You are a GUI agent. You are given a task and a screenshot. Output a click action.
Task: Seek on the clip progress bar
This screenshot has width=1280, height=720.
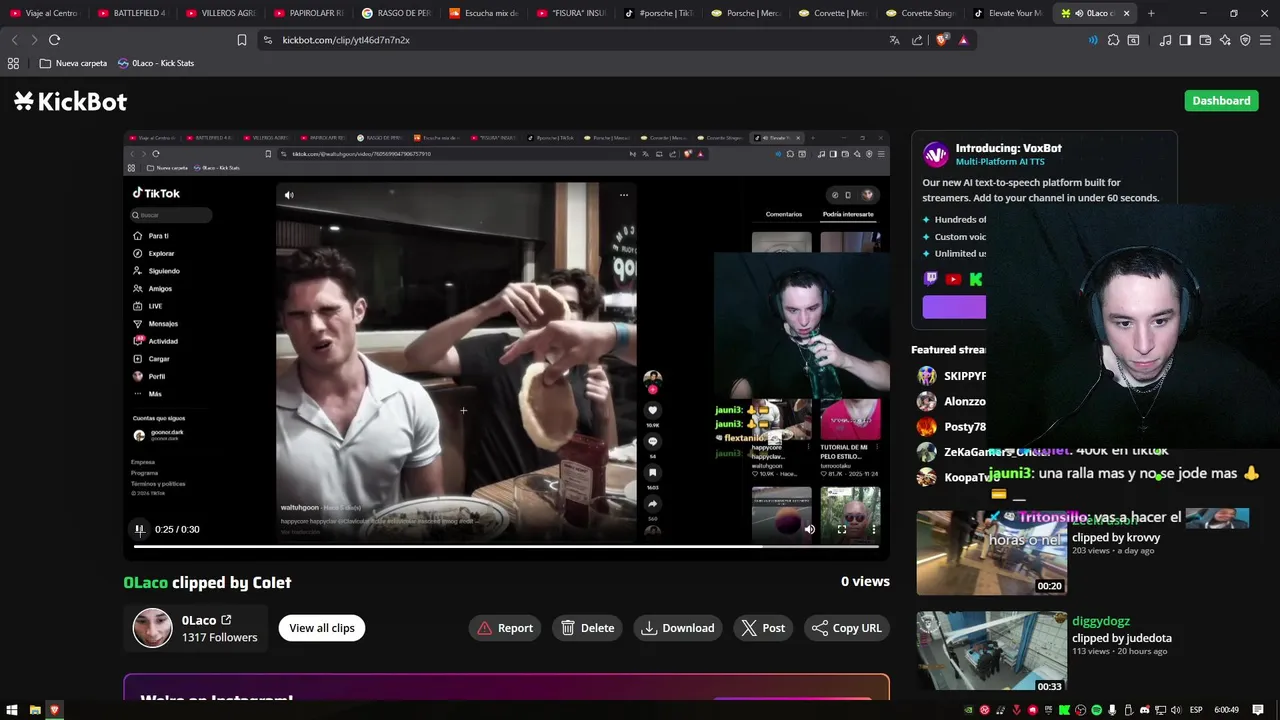pyautogui.click(x=506, y=546)
